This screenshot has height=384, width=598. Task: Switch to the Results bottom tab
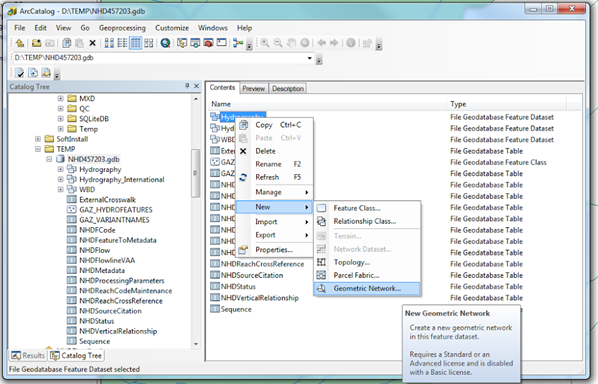click(x=28, y=355)
